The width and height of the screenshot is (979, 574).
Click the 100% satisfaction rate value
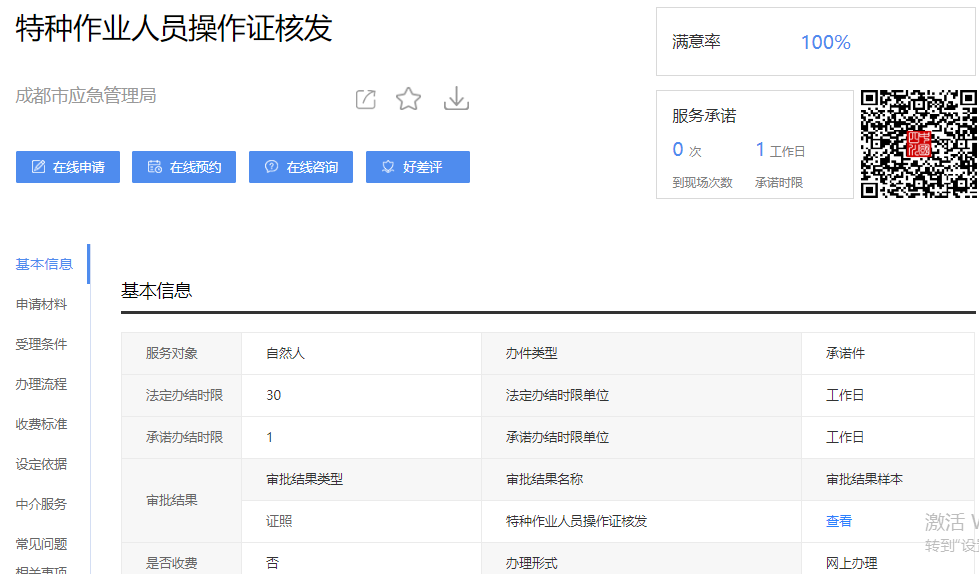825,42
